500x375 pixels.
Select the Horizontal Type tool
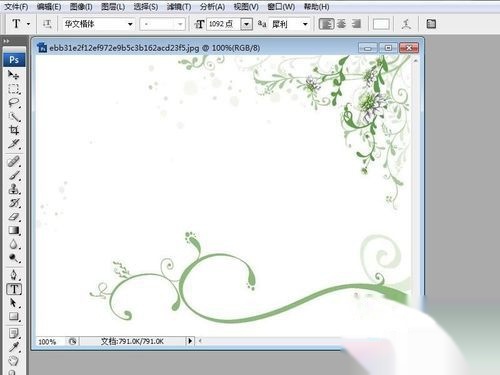(14, 289)
